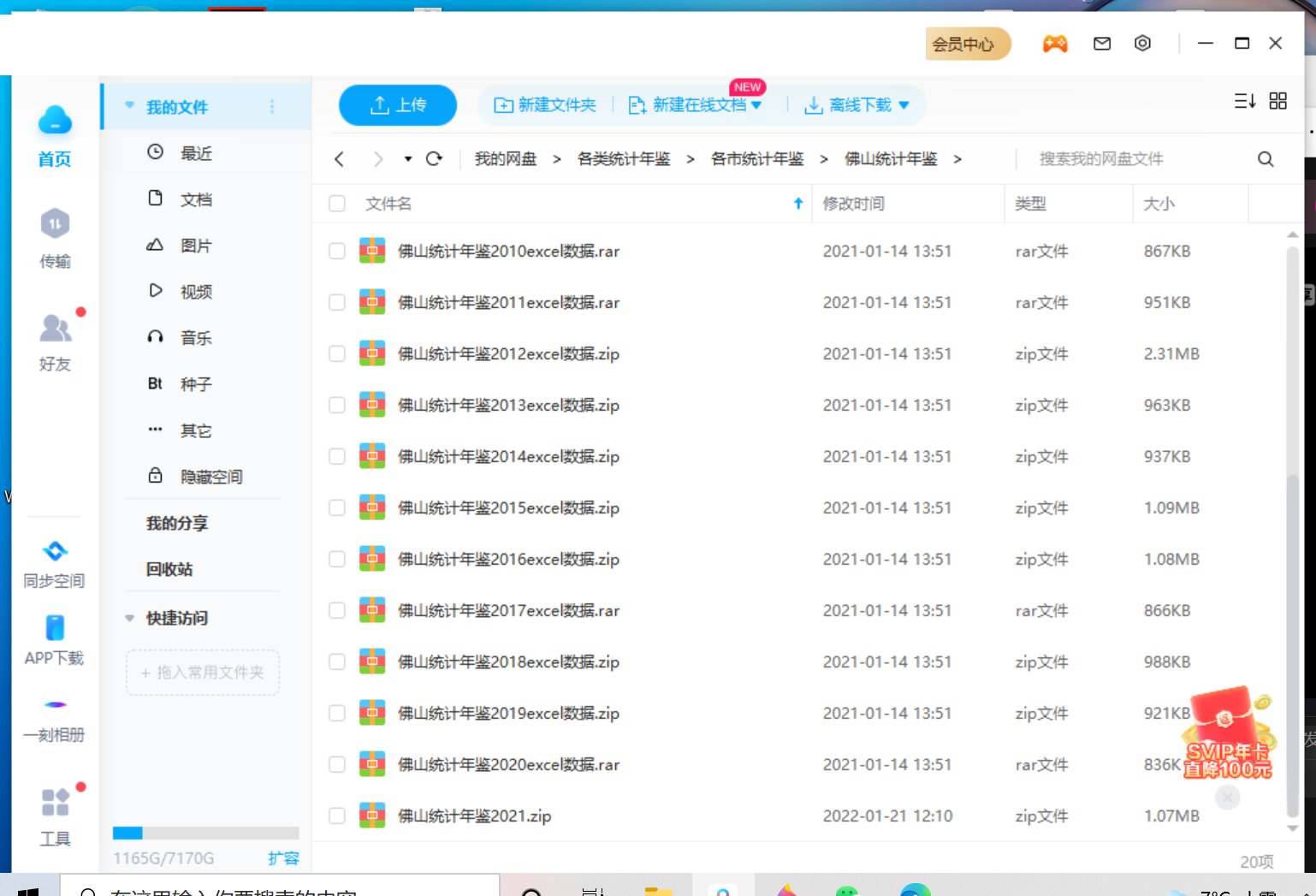Open navigation history dropdown arrow
Viewport: 1316px width, 896px height.
408,159
